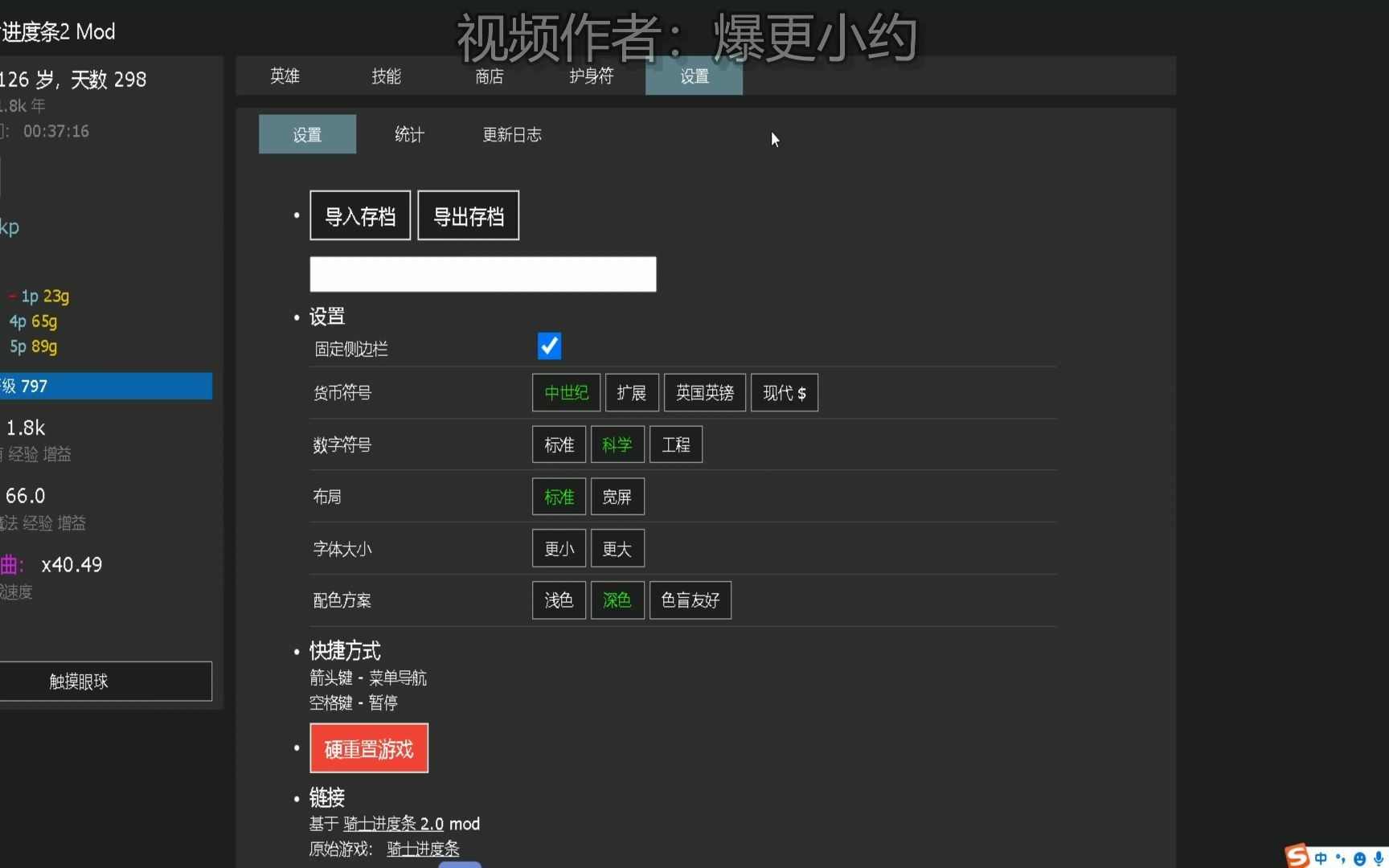Make font larger with 更大 button
The image size is (1389, 868).
[x=617, y=549]
